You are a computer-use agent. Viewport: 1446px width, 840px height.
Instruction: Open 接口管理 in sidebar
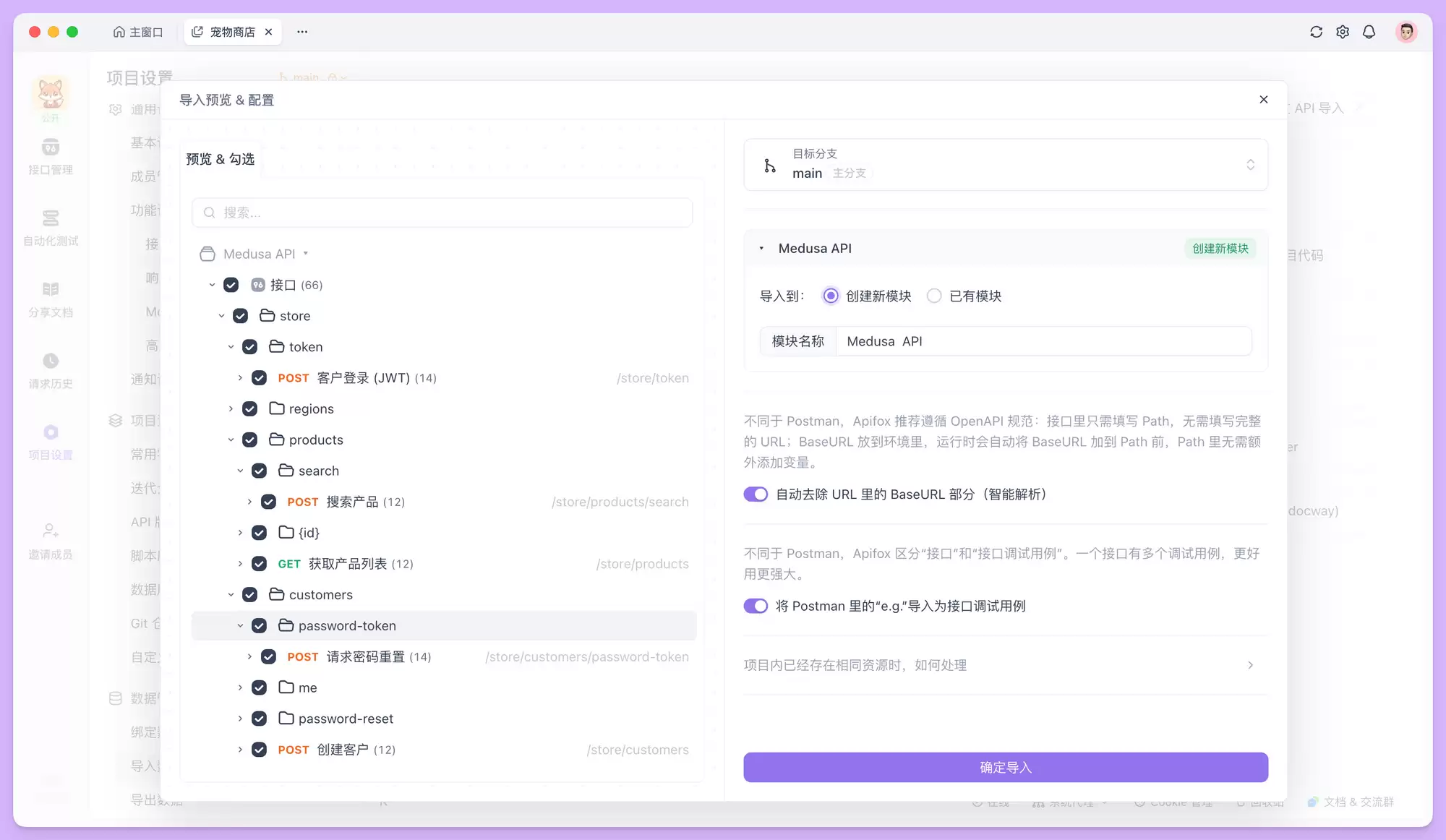[x=51, y=157]
